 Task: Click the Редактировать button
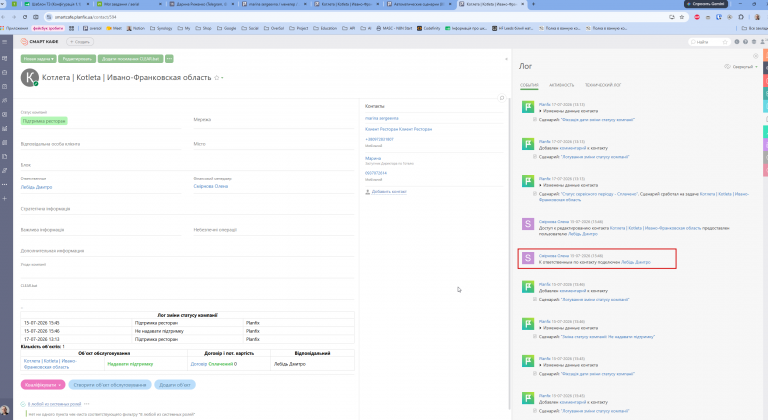tap(77, 59)
